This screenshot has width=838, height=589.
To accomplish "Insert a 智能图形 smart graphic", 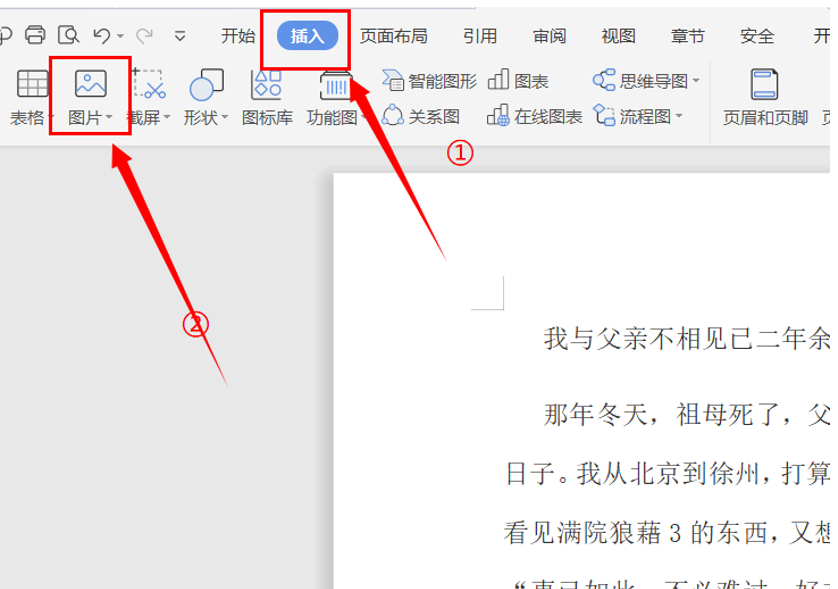I will 429,81.
